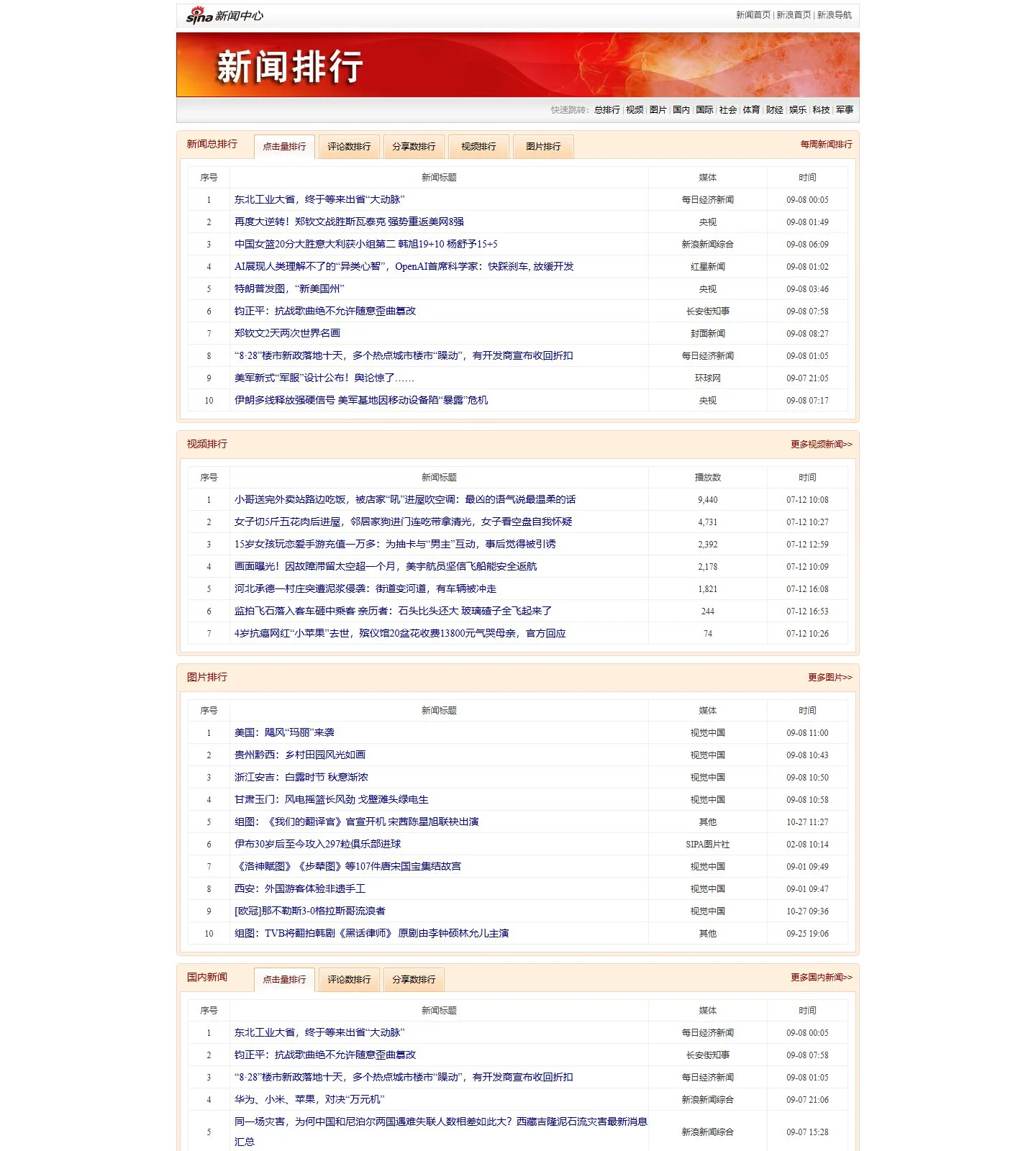1036x1151 pixels.
Task: Open TVB将翻拍韩剧黑话律师 photos
Action: tap(372, 933)
